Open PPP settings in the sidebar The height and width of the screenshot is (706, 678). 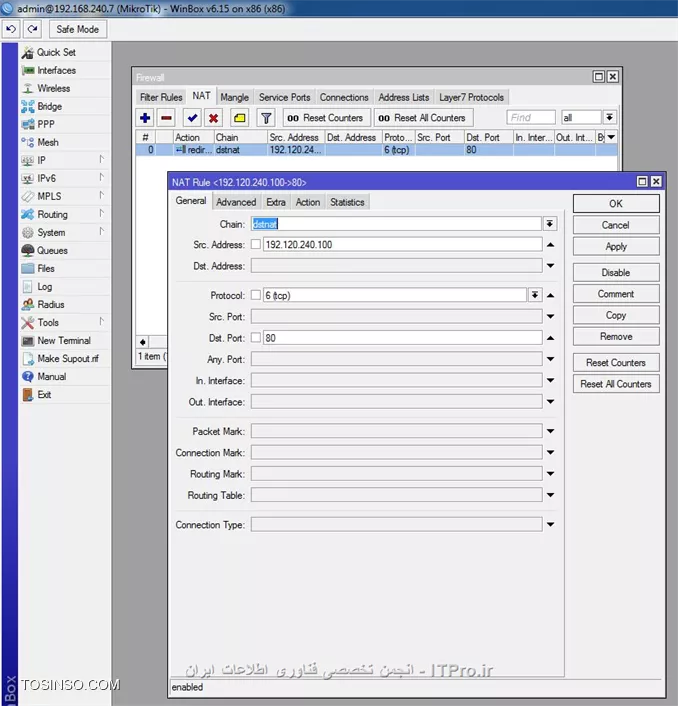(x=46, y=124)
